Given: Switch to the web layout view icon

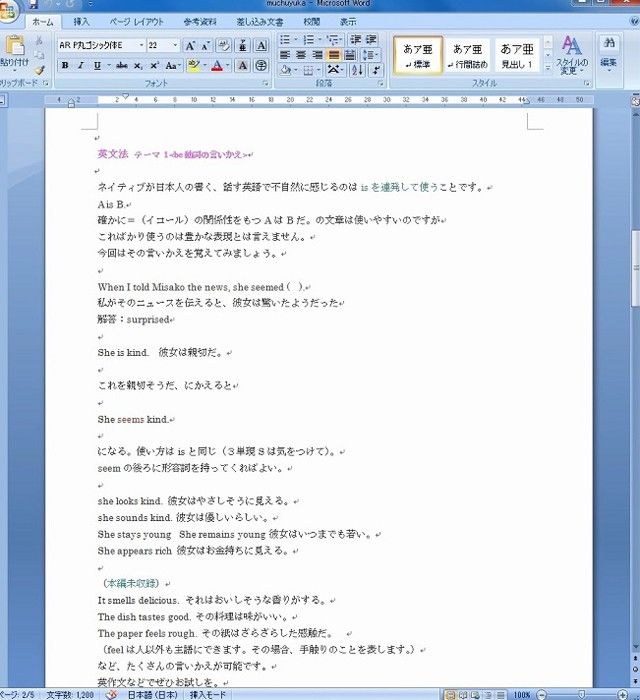Looking at the screenshot, I should (476, 695).
